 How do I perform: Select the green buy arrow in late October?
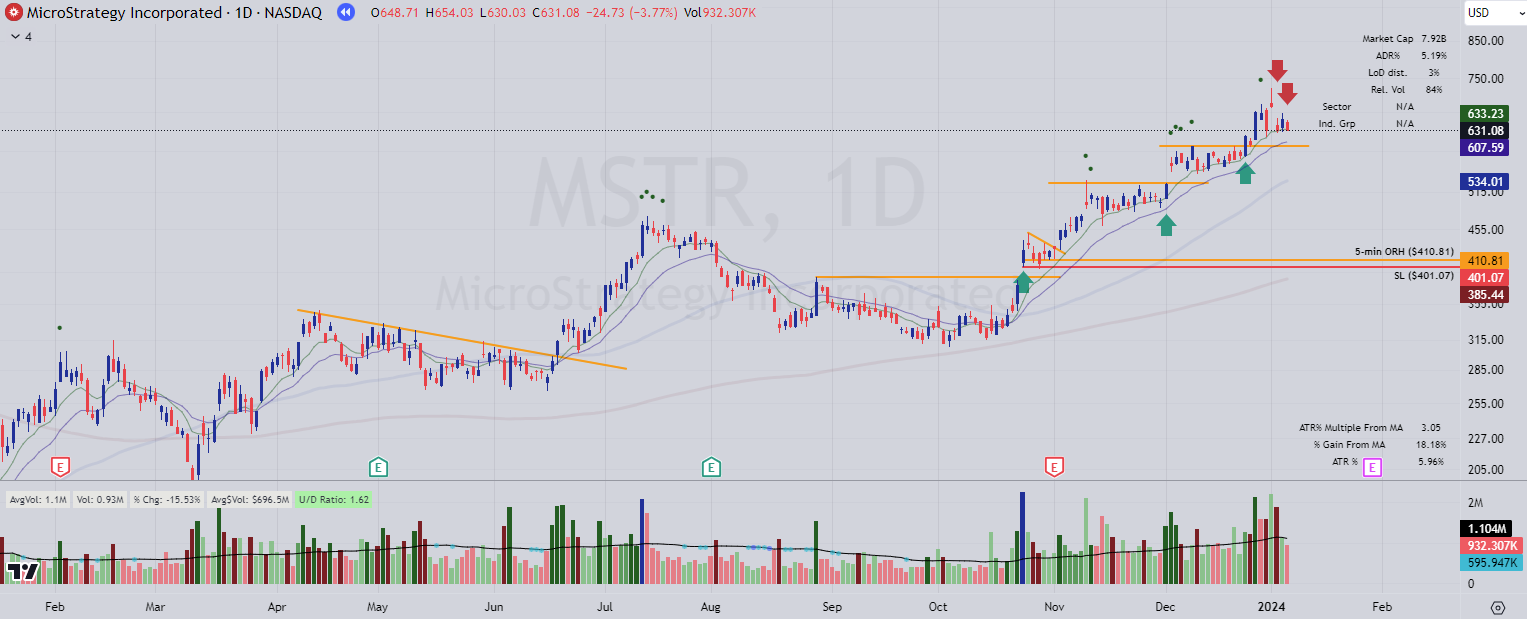[x=1024, y=281]
